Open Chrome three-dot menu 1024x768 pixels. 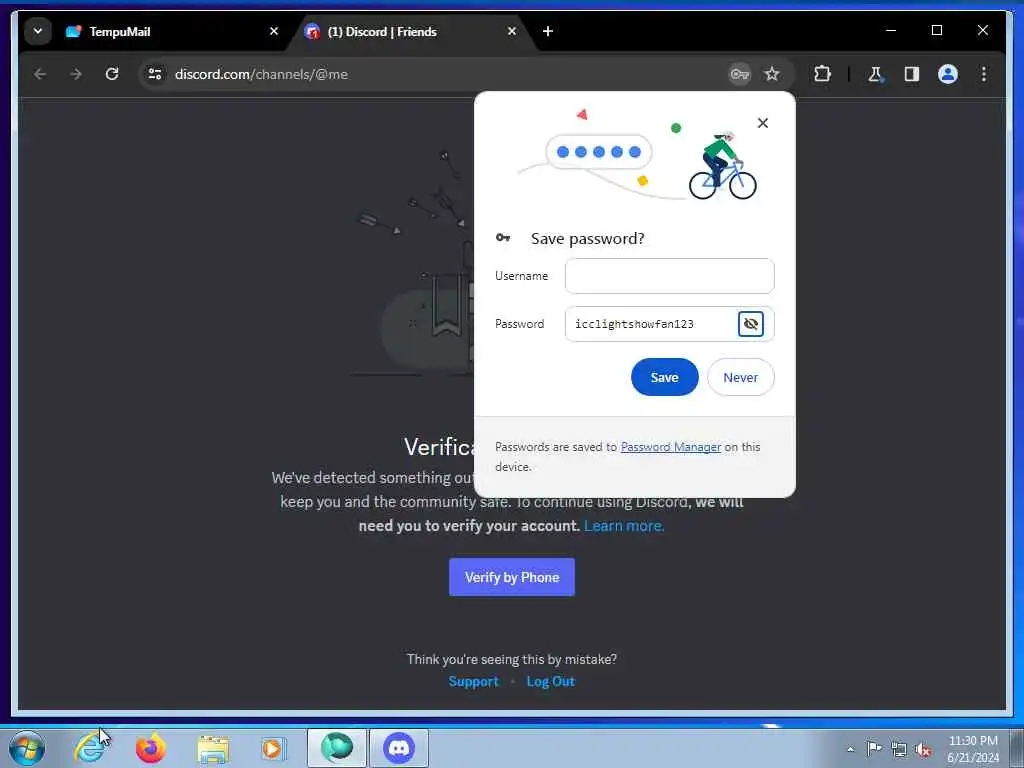984,74
